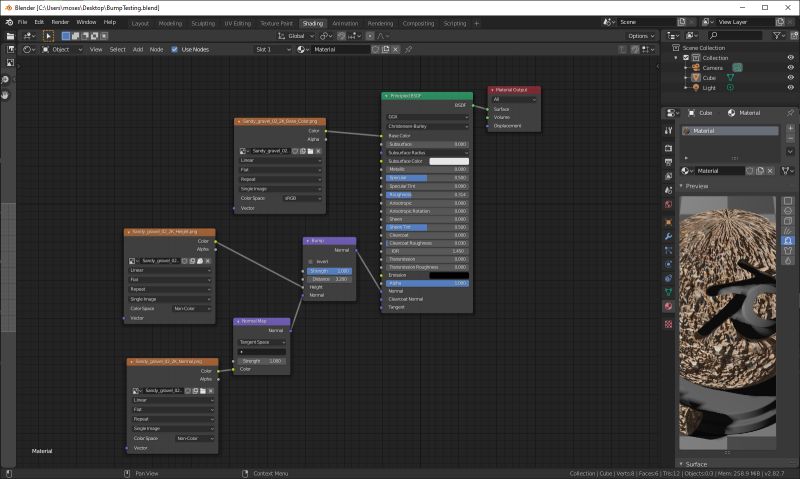Toggle pin in properties editor header
Viewport: 800px width, 479px height.
790,113
